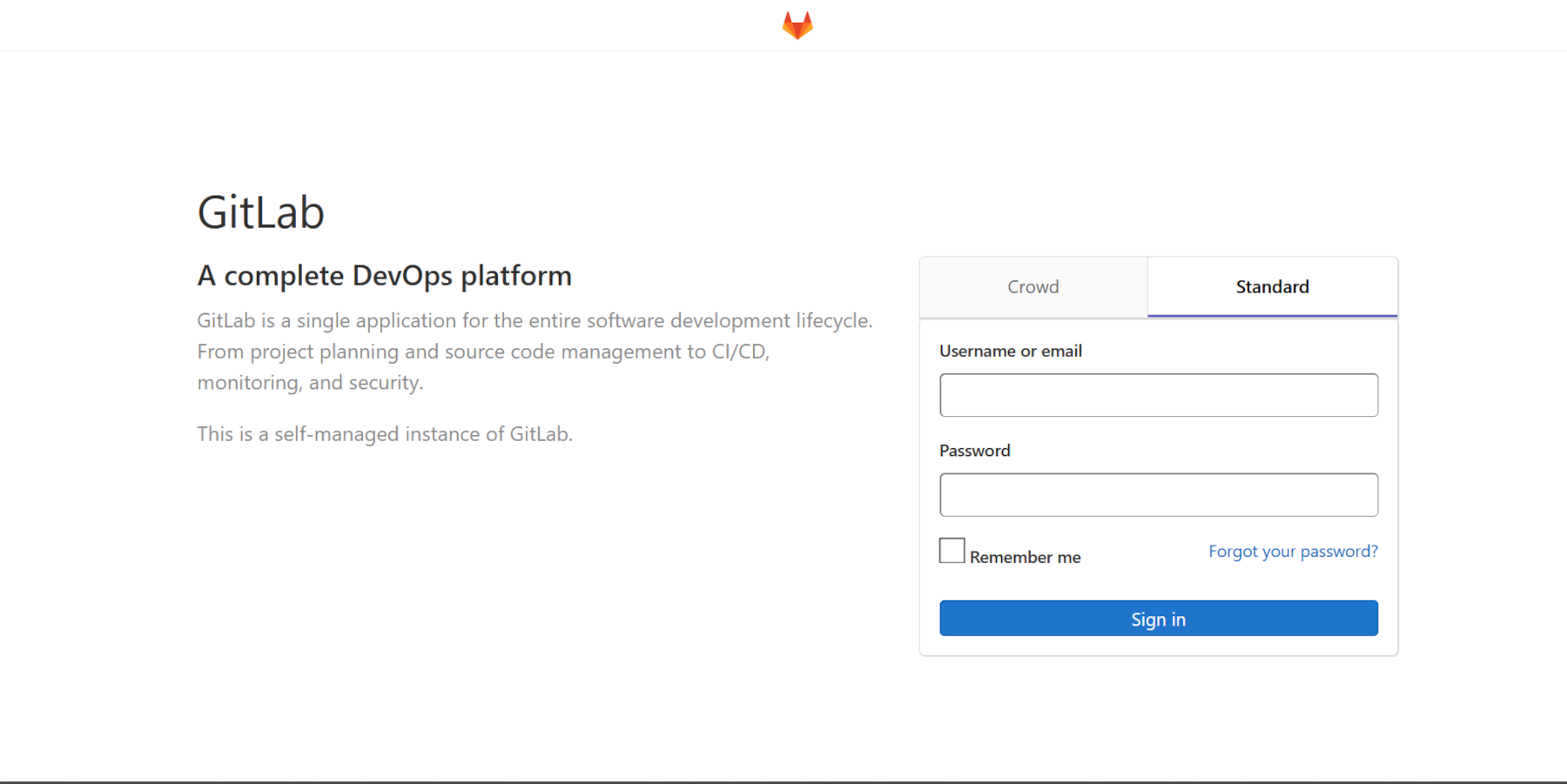Viewport: 1567px width, 784px height.
Task: Switch to the Crowd login tab
Action: (x=1033, y=287)
